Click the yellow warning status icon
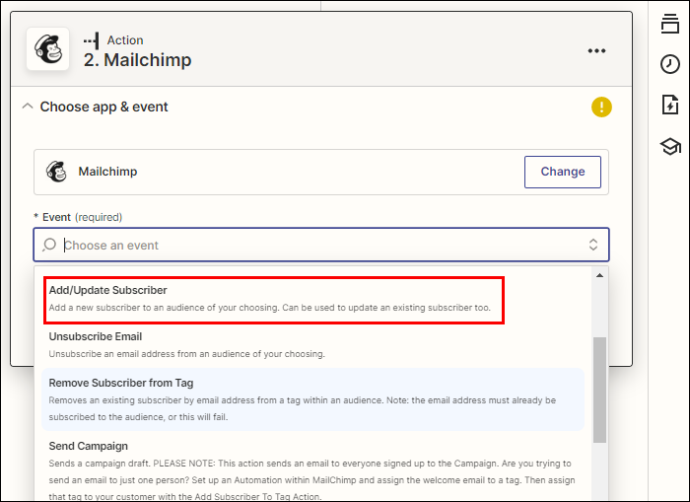The width and height of the screenshot is (690, 502). point(601,107)
